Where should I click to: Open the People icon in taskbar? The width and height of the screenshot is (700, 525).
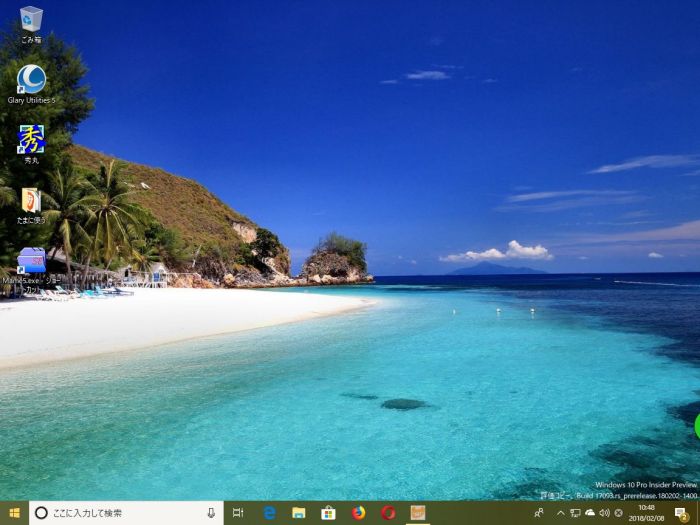point(539,513)
